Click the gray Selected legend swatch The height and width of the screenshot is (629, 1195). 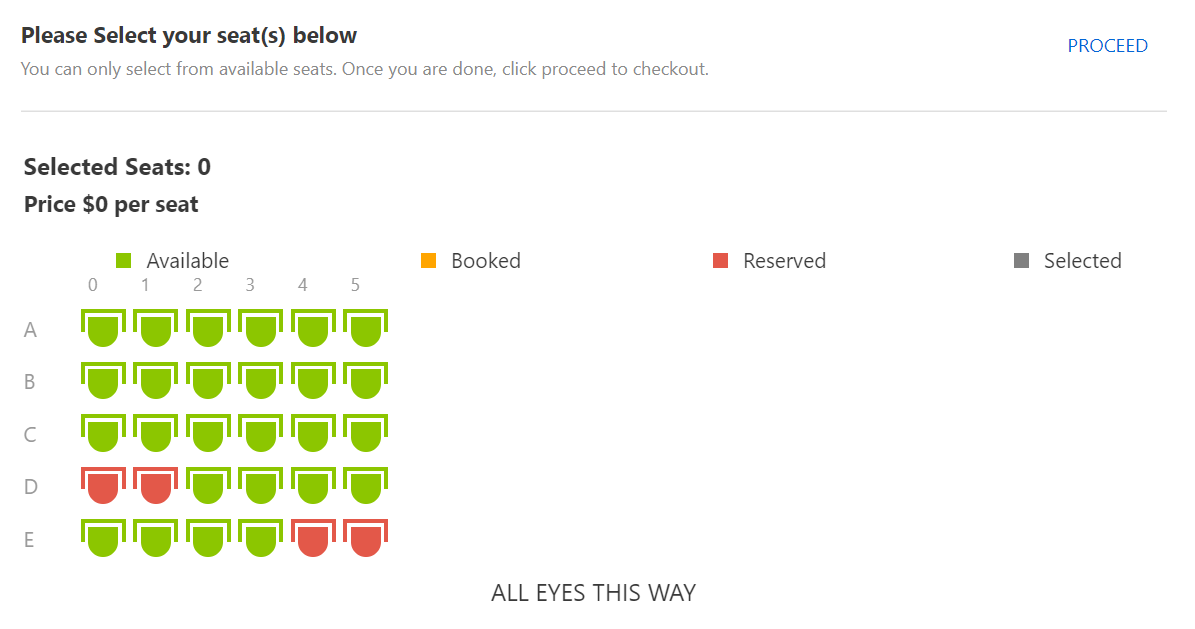[x=1021, y=261]
